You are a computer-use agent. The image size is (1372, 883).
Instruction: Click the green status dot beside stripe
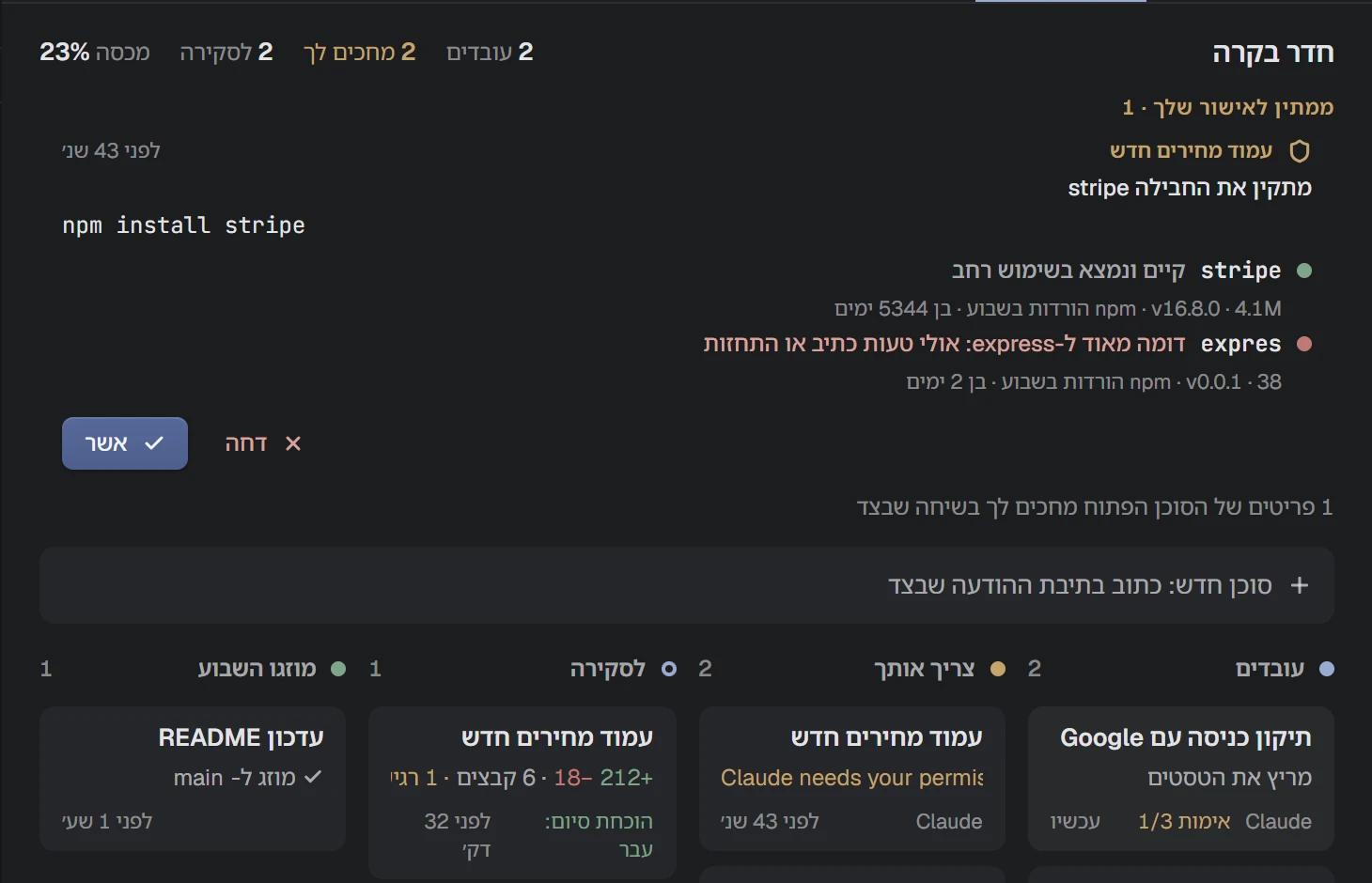[1303, 271]
